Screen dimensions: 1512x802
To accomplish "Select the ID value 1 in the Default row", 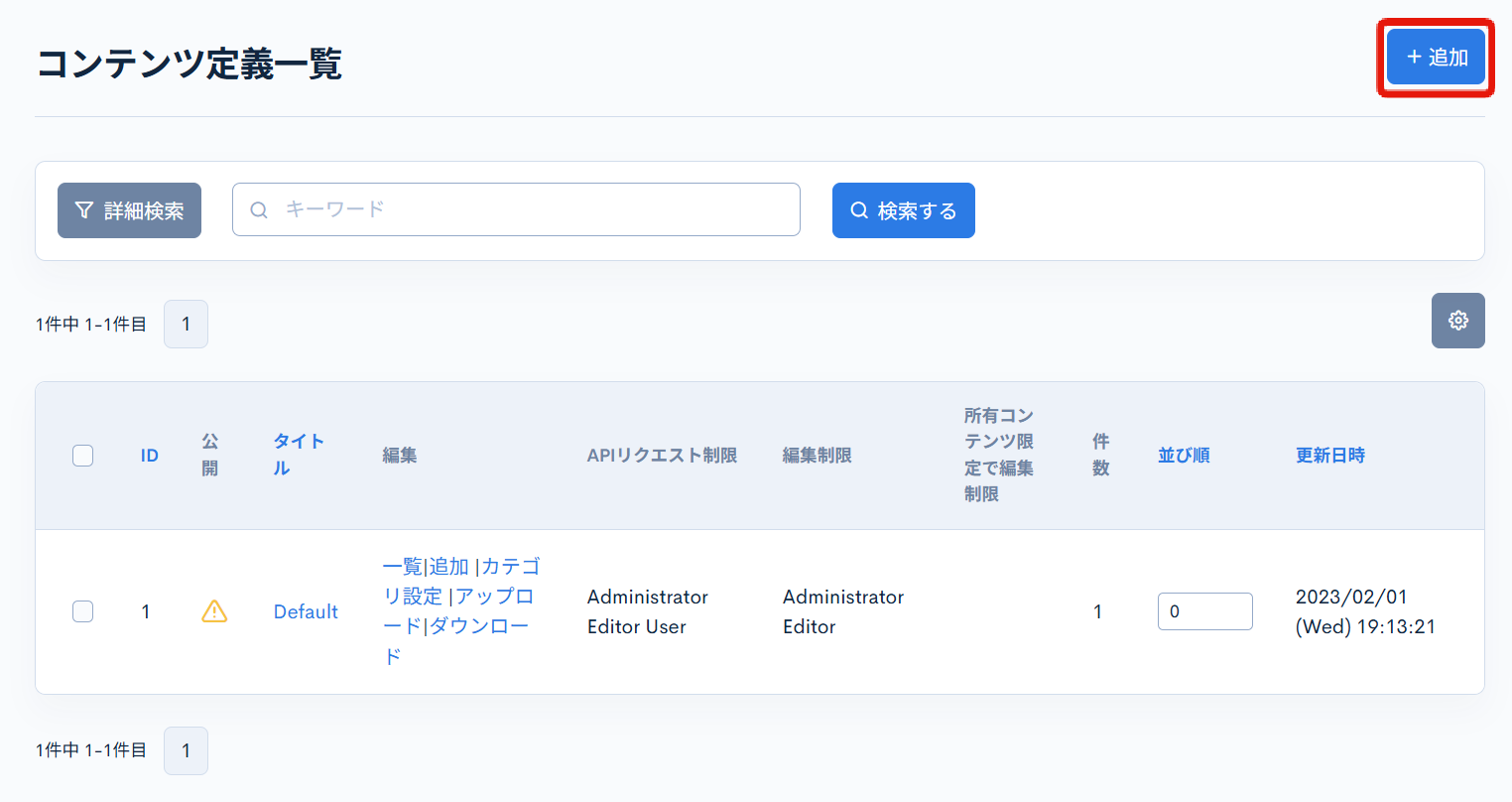I will [146, 611].
